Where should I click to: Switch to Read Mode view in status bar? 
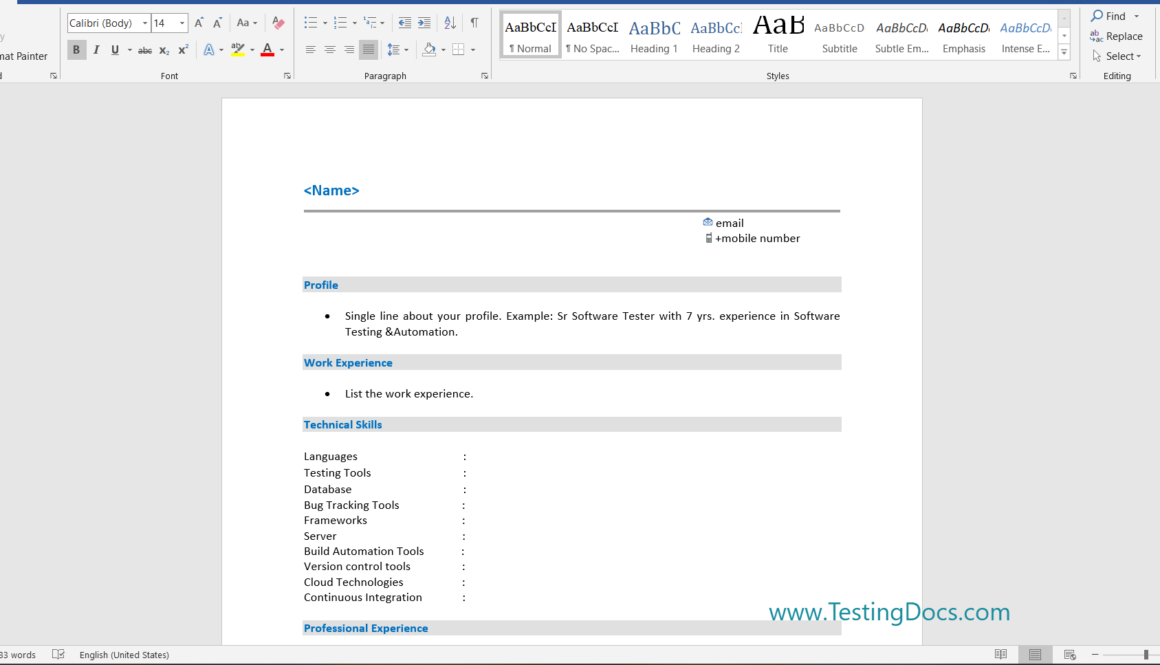[1001, 655]
